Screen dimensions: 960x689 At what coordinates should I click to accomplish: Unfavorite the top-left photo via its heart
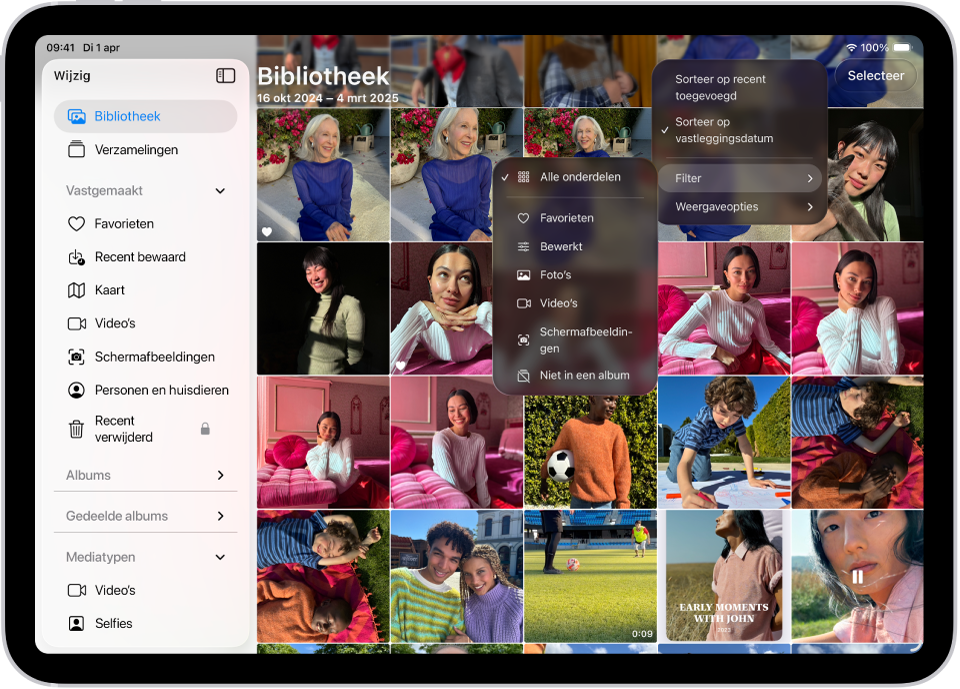(268, 229)
